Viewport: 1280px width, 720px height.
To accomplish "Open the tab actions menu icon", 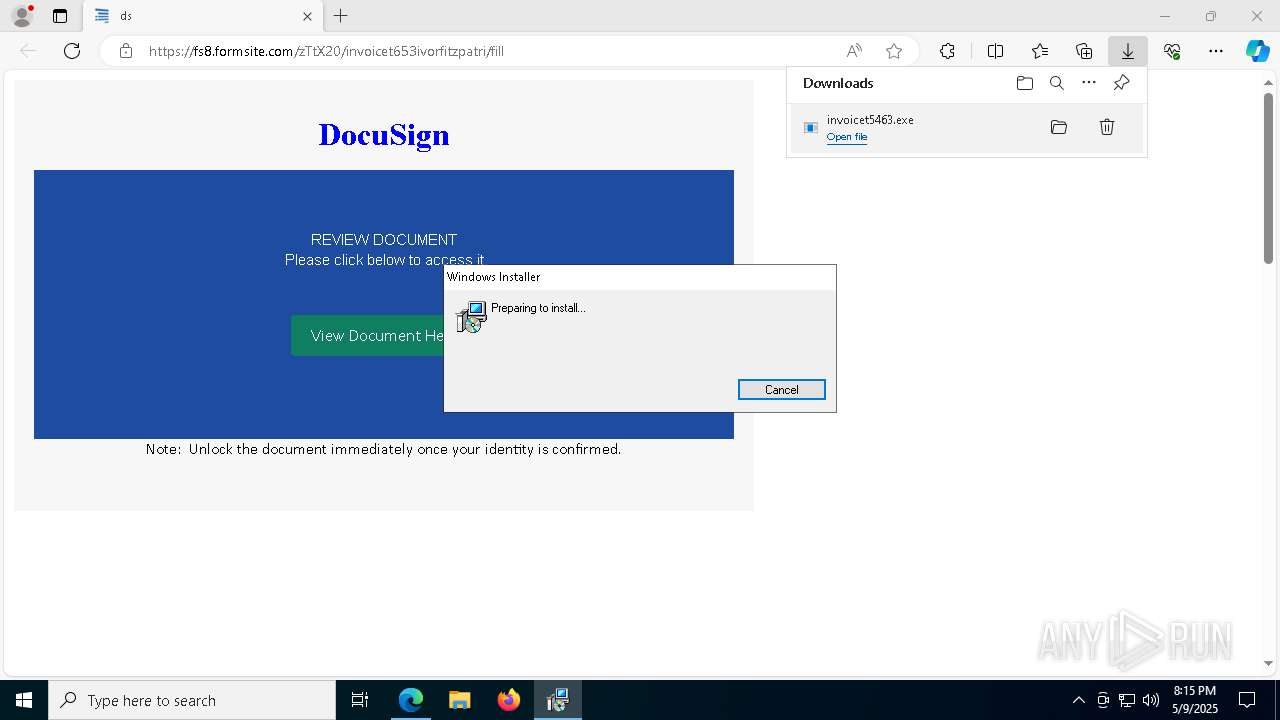I will (60, 16).
